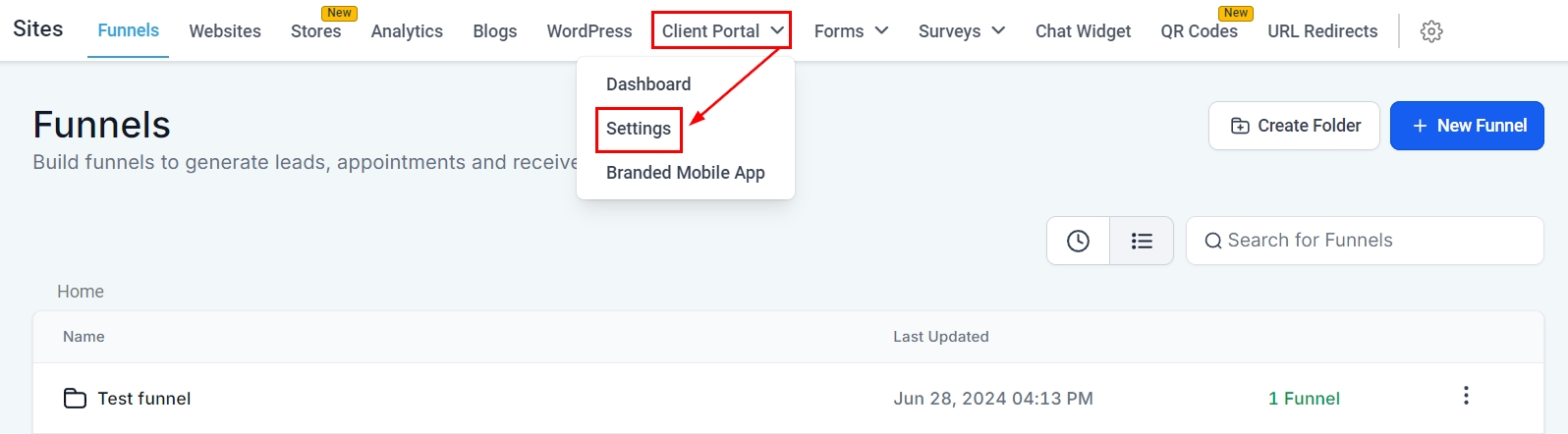
Task: Switch to list view icon
Action: click(x=1142, y=241)
